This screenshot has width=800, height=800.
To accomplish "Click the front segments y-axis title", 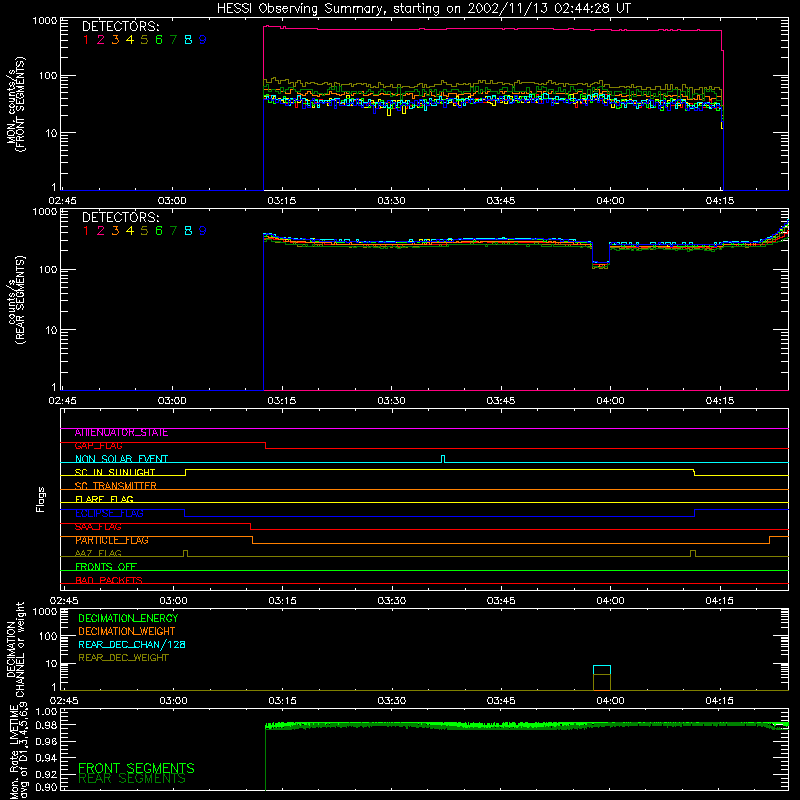I will 15,104.
